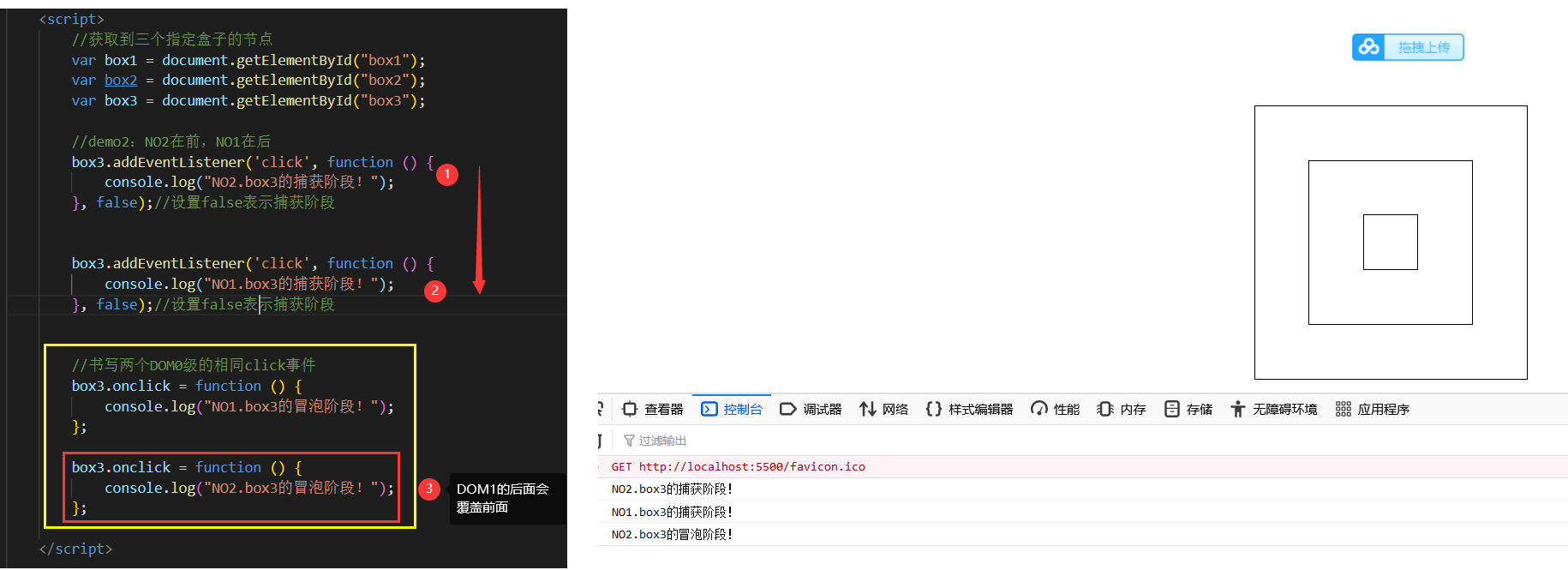Viewport: 1568px width, 570px height.
Task: Open the 样式编辑器 style editor tab
Action: pyautogui.click(x=969, y=409)
